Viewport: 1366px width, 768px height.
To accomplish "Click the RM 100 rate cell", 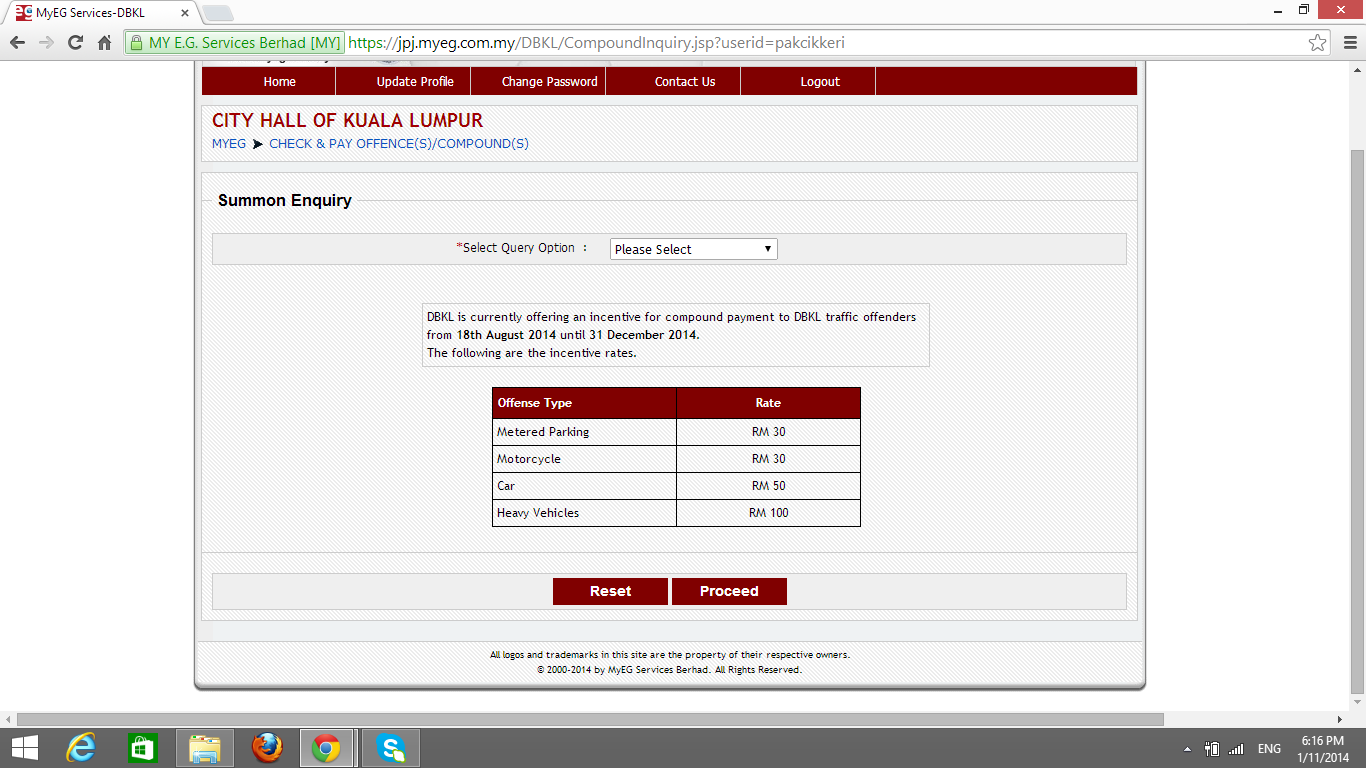I will [768, 513].
